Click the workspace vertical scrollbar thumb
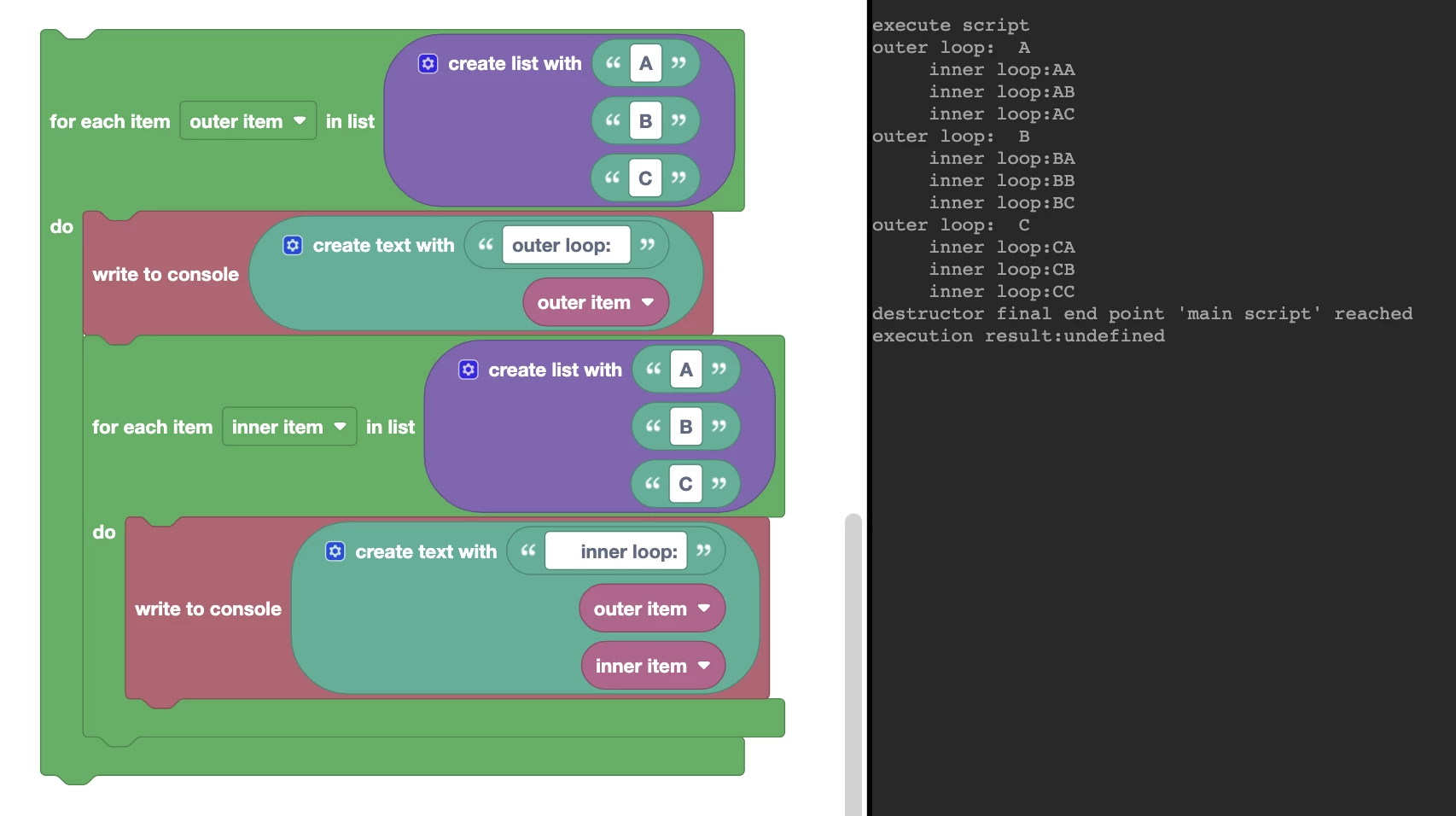The image size is (1456, 816). pos(853,664)
